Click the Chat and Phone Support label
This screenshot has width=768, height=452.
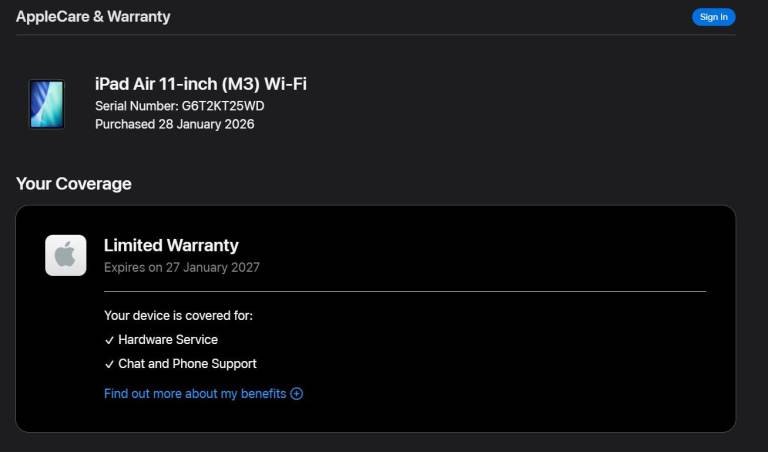coord(187,363)
